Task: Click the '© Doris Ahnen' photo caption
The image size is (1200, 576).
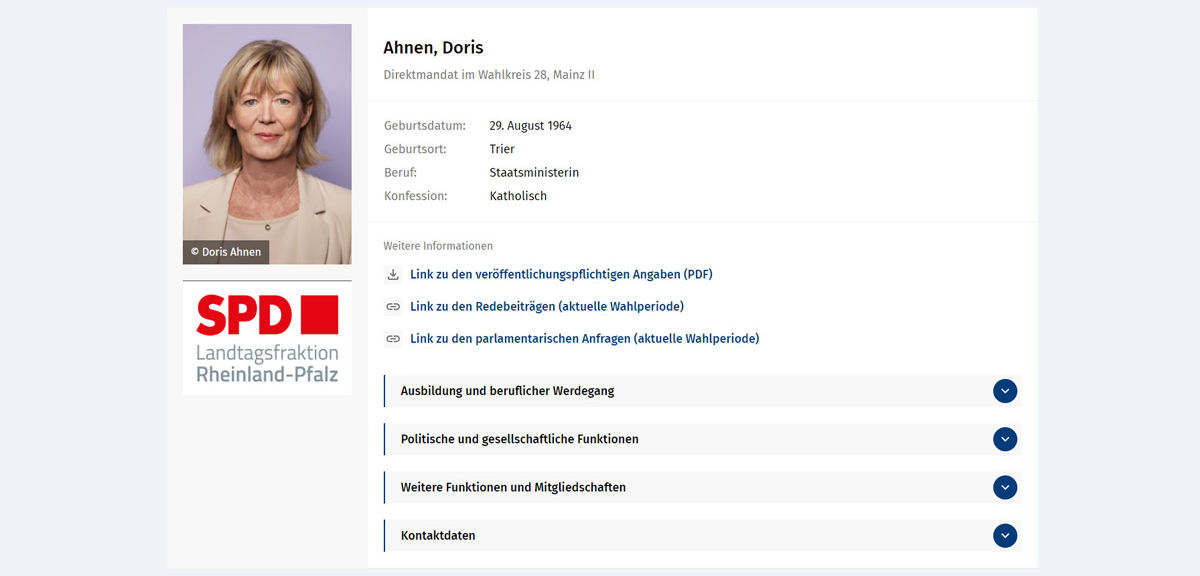Action: tap(226, 252)
